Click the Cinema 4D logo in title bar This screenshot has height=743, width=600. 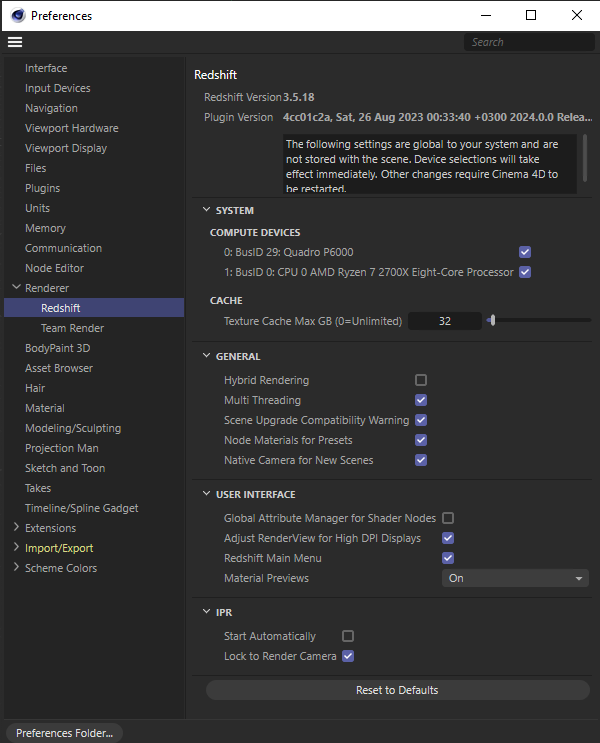[18, 16]
